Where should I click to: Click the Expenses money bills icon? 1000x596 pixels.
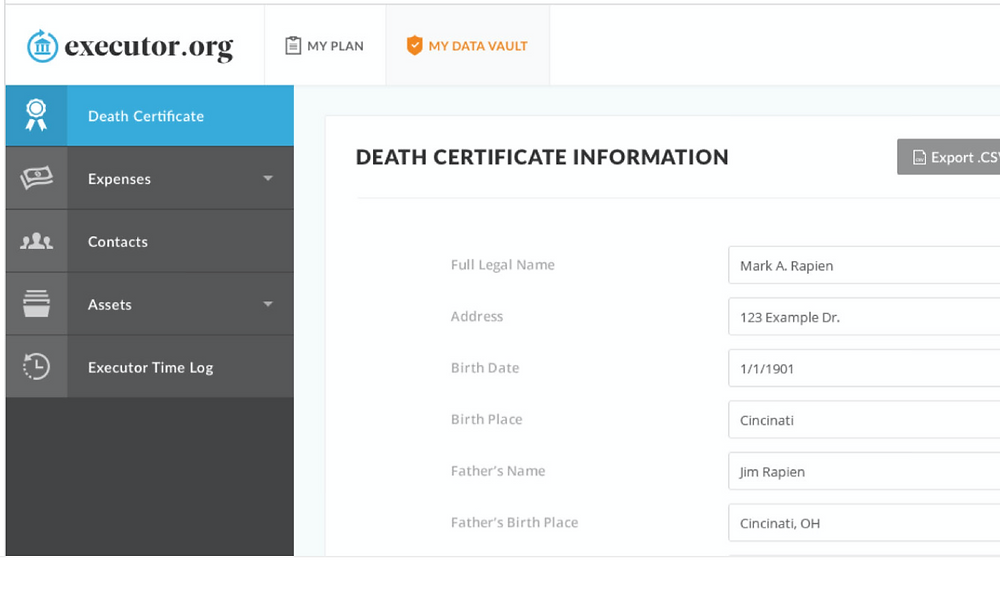click(36, 178)
